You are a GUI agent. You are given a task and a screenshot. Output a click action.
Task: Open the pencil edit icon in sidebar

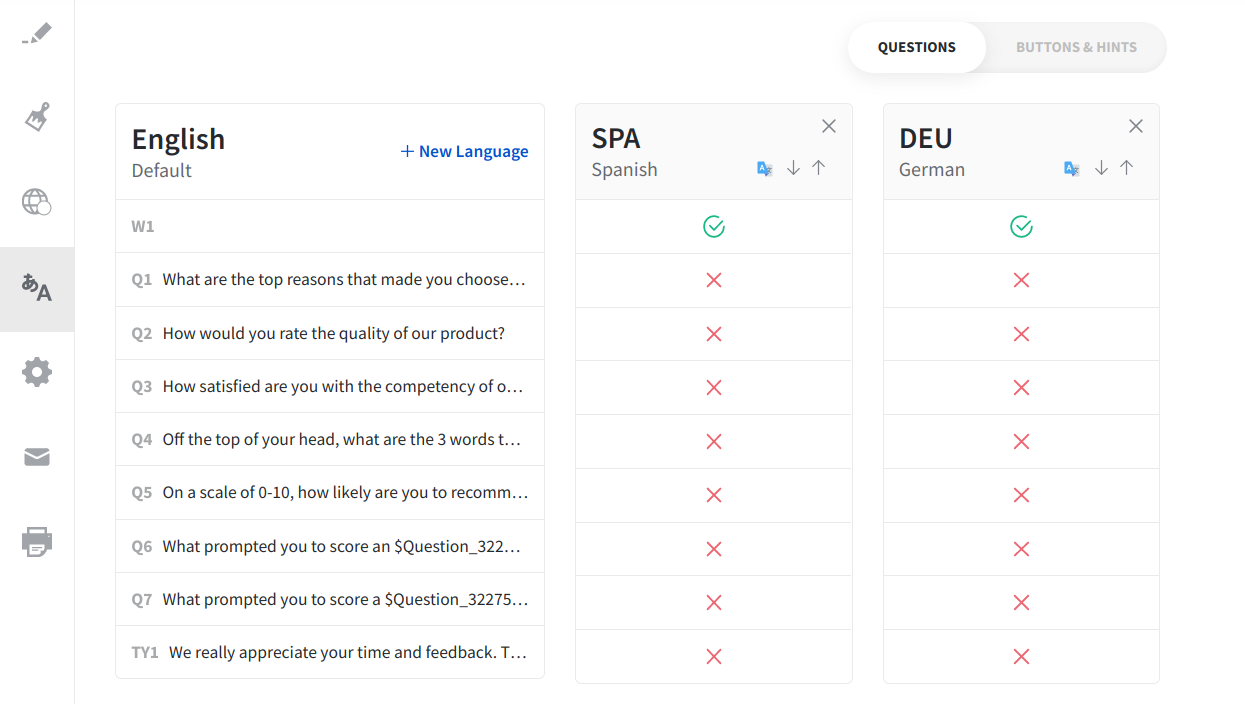37,34
